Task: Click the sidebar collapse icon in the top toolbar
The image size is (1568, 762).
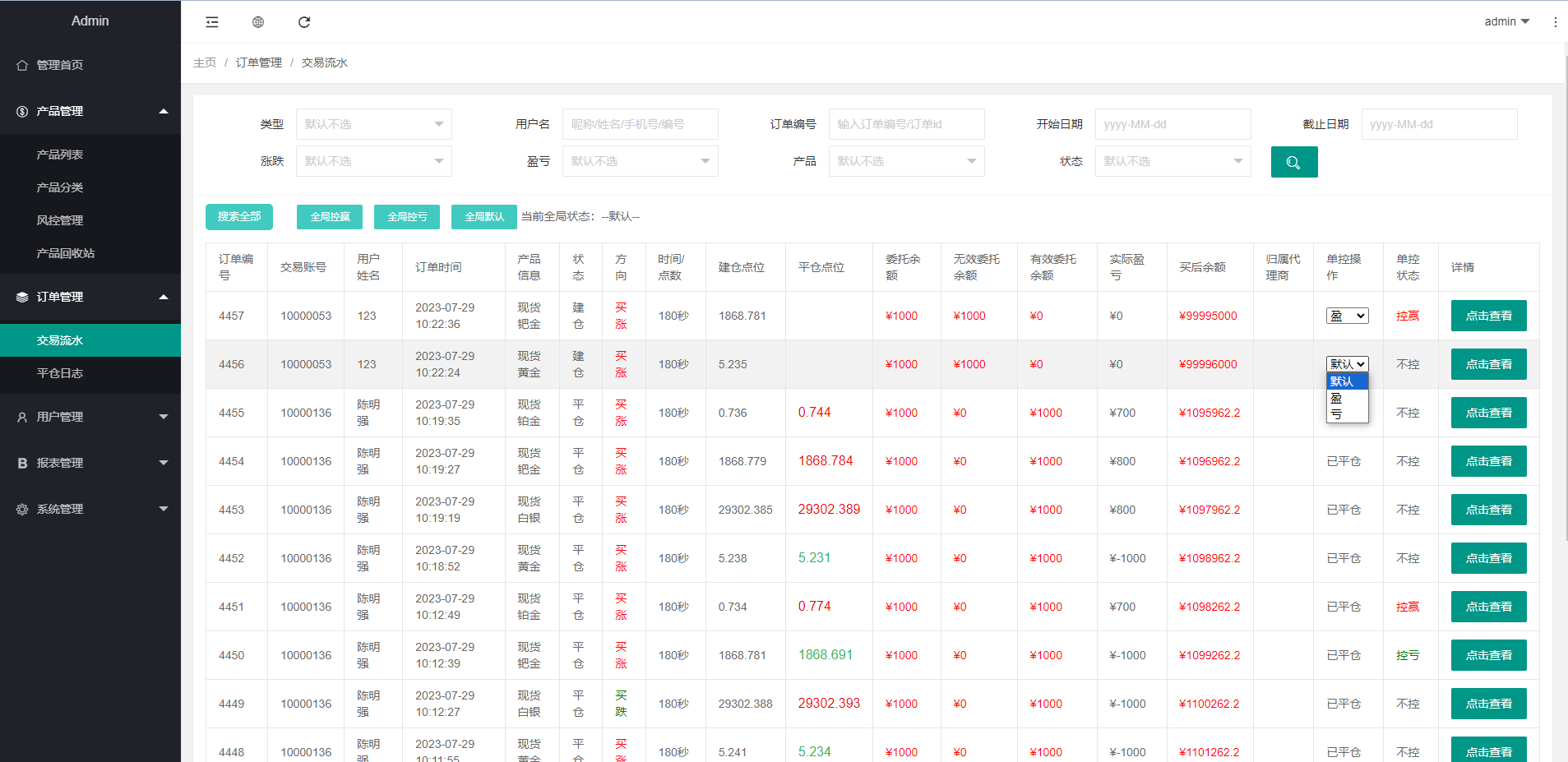Action: click(211, 22)
